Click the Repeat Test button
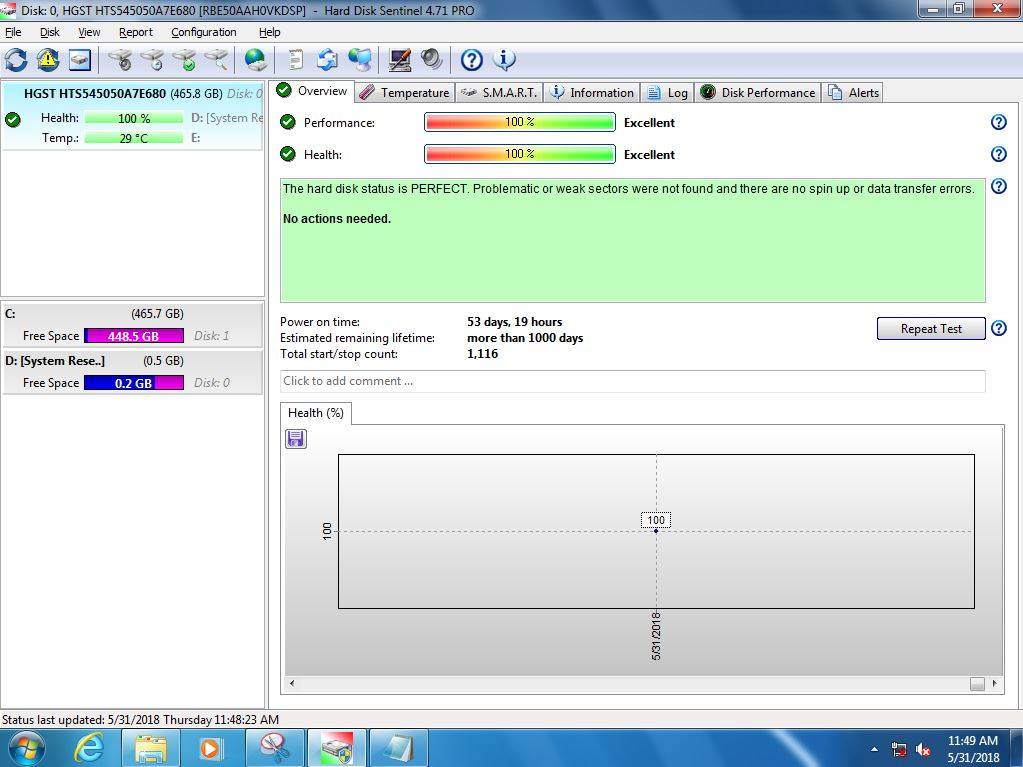Image resolution: width=1023 pixels, height=767 pixels. (x=931, y=329)
